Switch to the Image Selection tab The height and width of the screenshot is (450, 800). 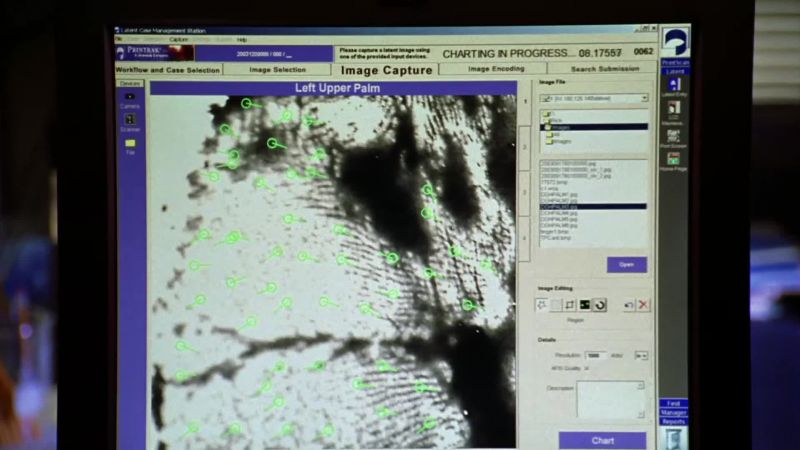(278, 69)
